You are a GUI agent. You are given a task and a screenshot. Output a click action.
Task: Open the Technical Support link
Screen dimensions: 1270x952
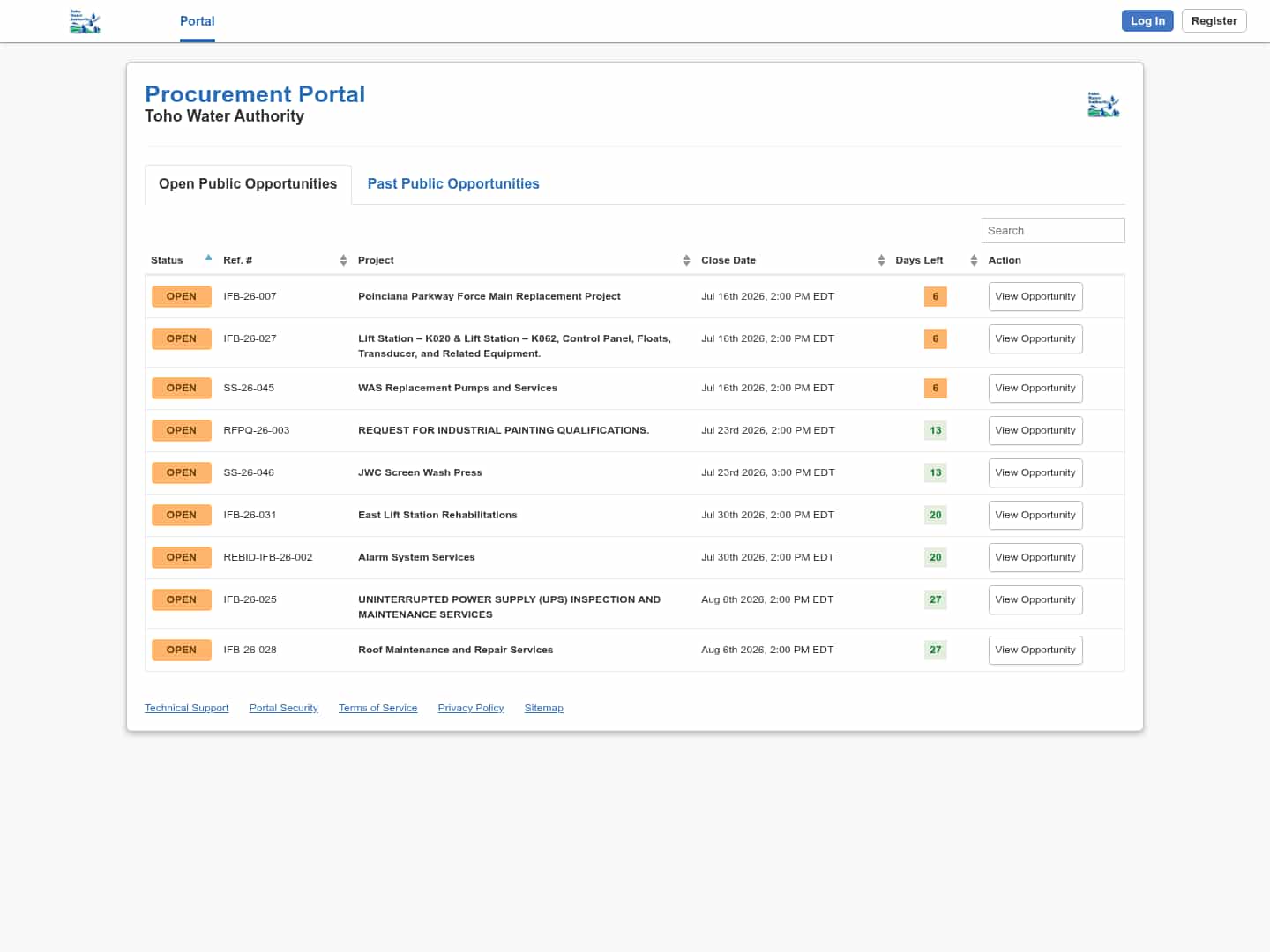pos(187,708)
